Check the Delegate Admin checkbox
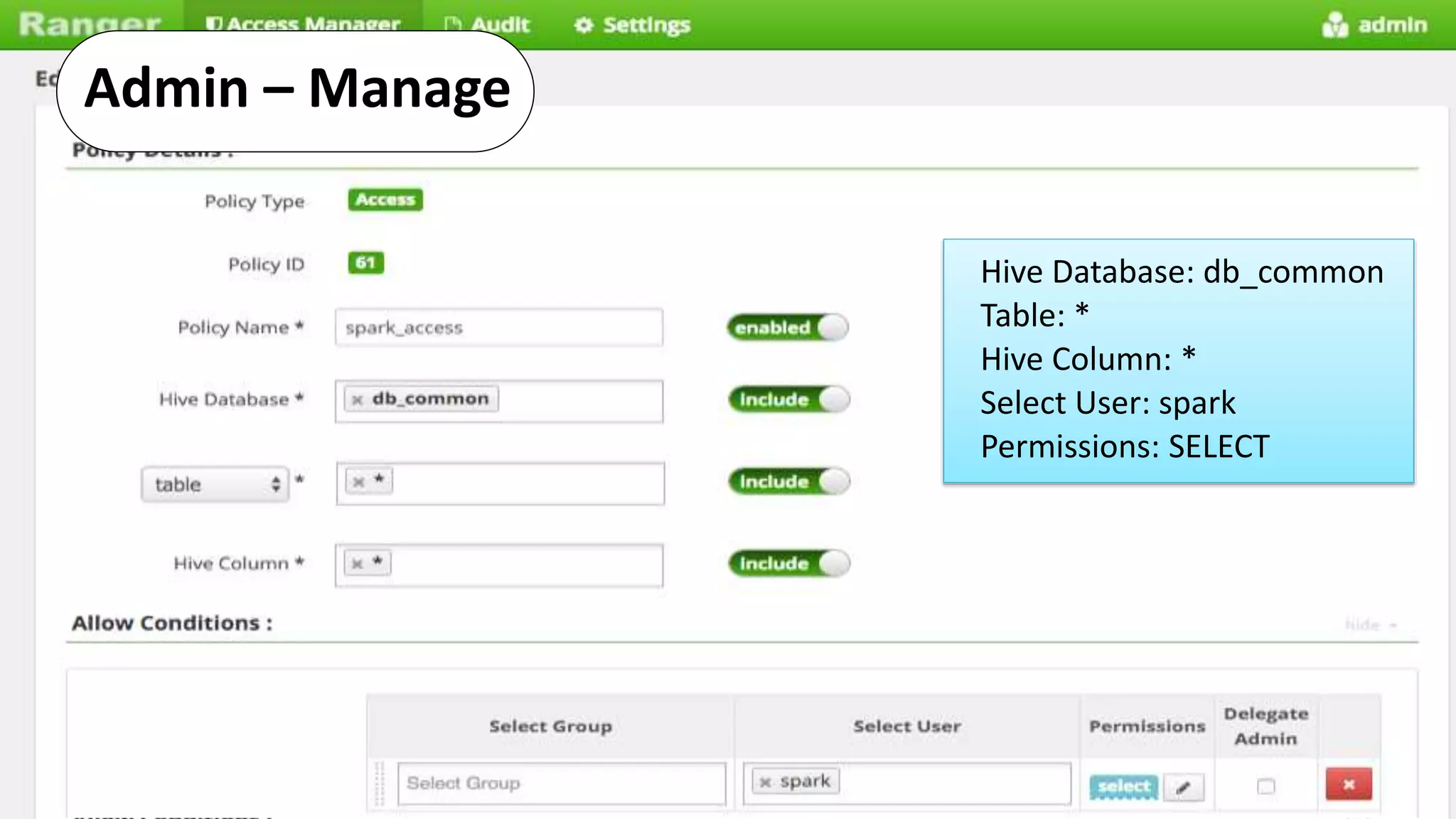 pyautogui.click(x=1266, y=786)
